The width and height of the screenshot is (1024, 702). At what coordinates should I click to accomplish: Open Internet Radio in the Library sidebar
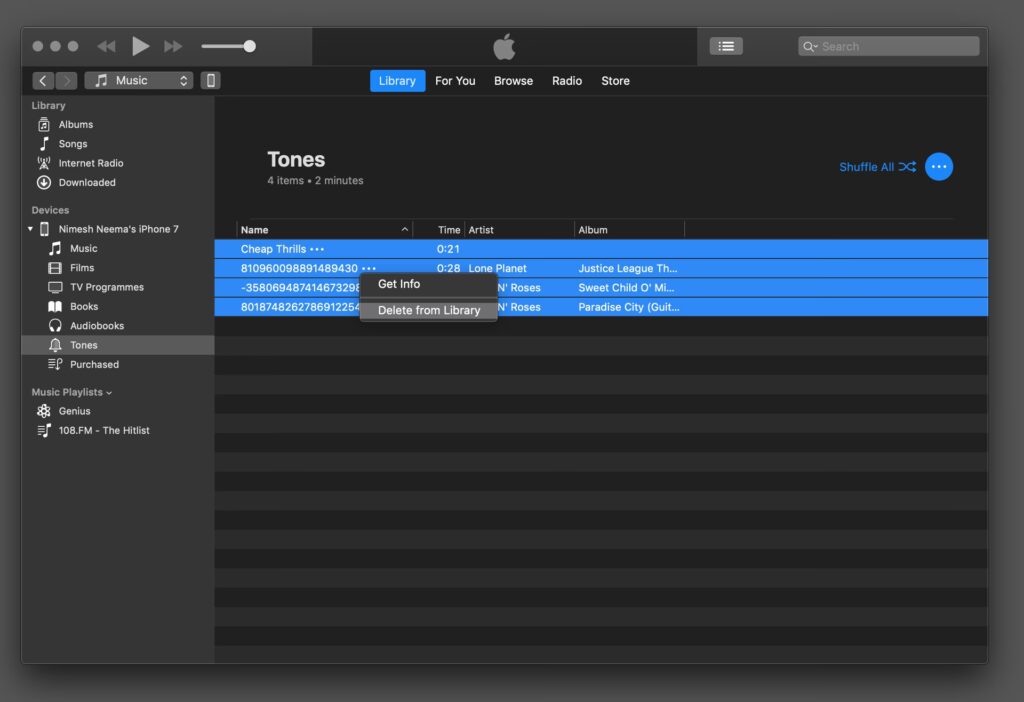click(90, 163)
